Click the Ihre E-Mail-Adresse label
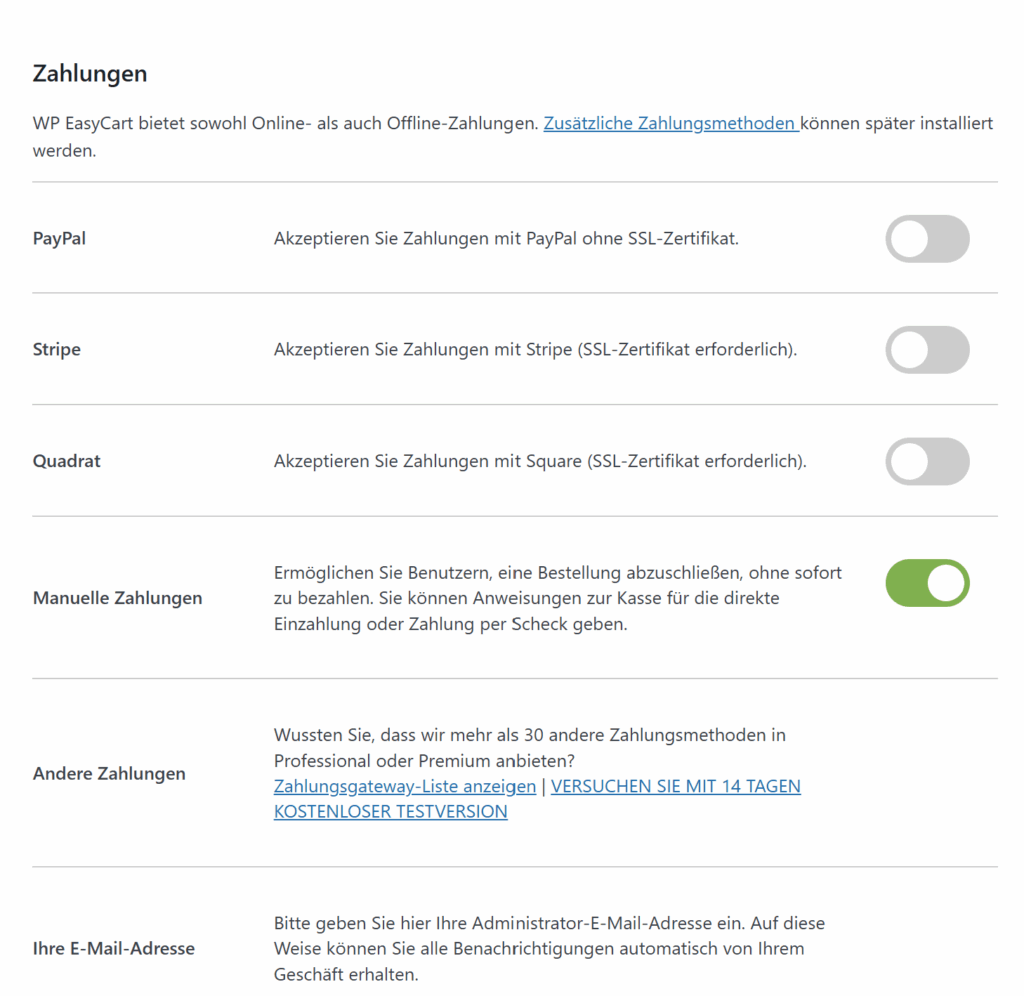The image size is (1024, 996). (114, 948)
